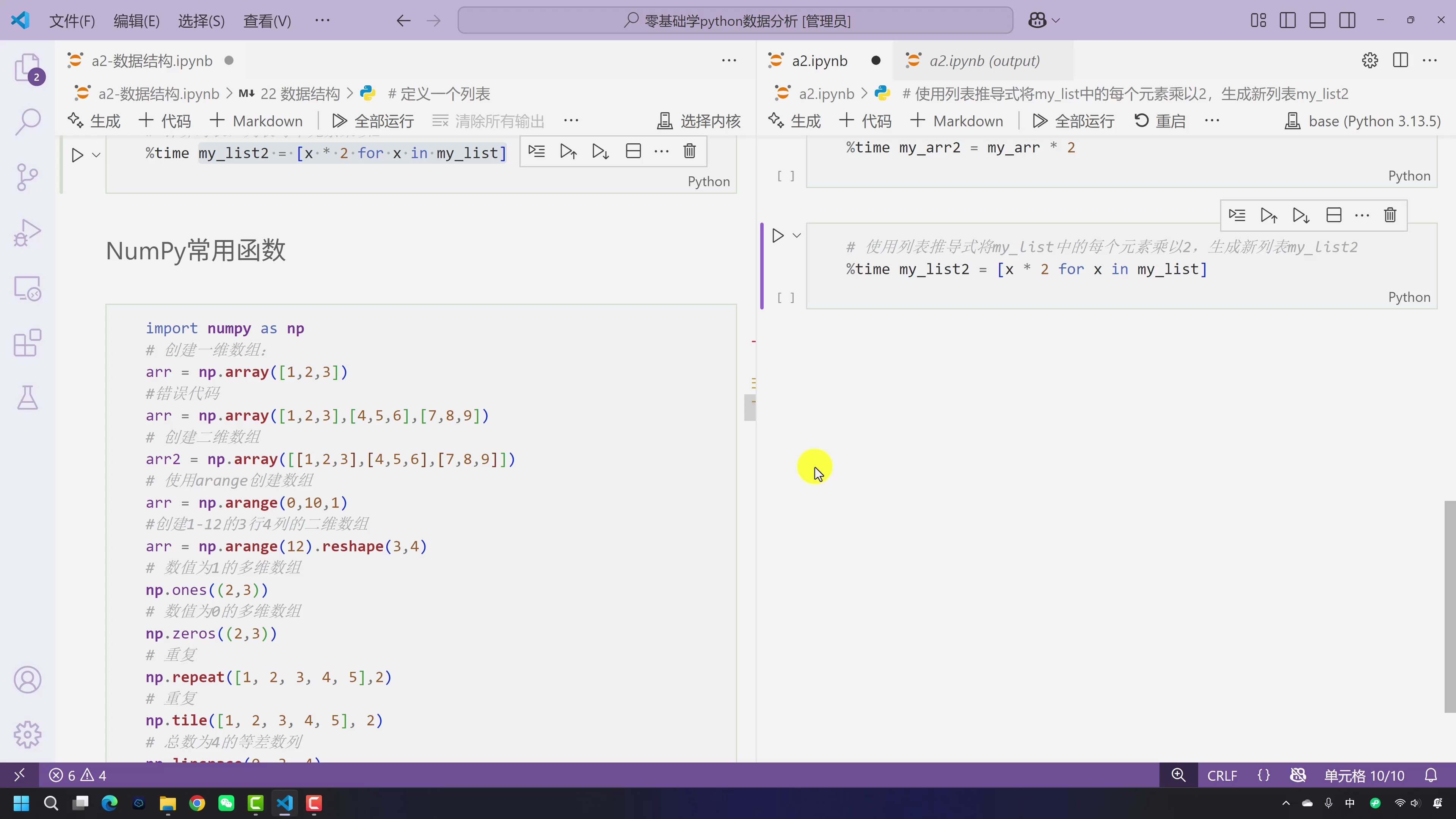
Task: Open the 编辑(E) menu
Action: point(137,21)
